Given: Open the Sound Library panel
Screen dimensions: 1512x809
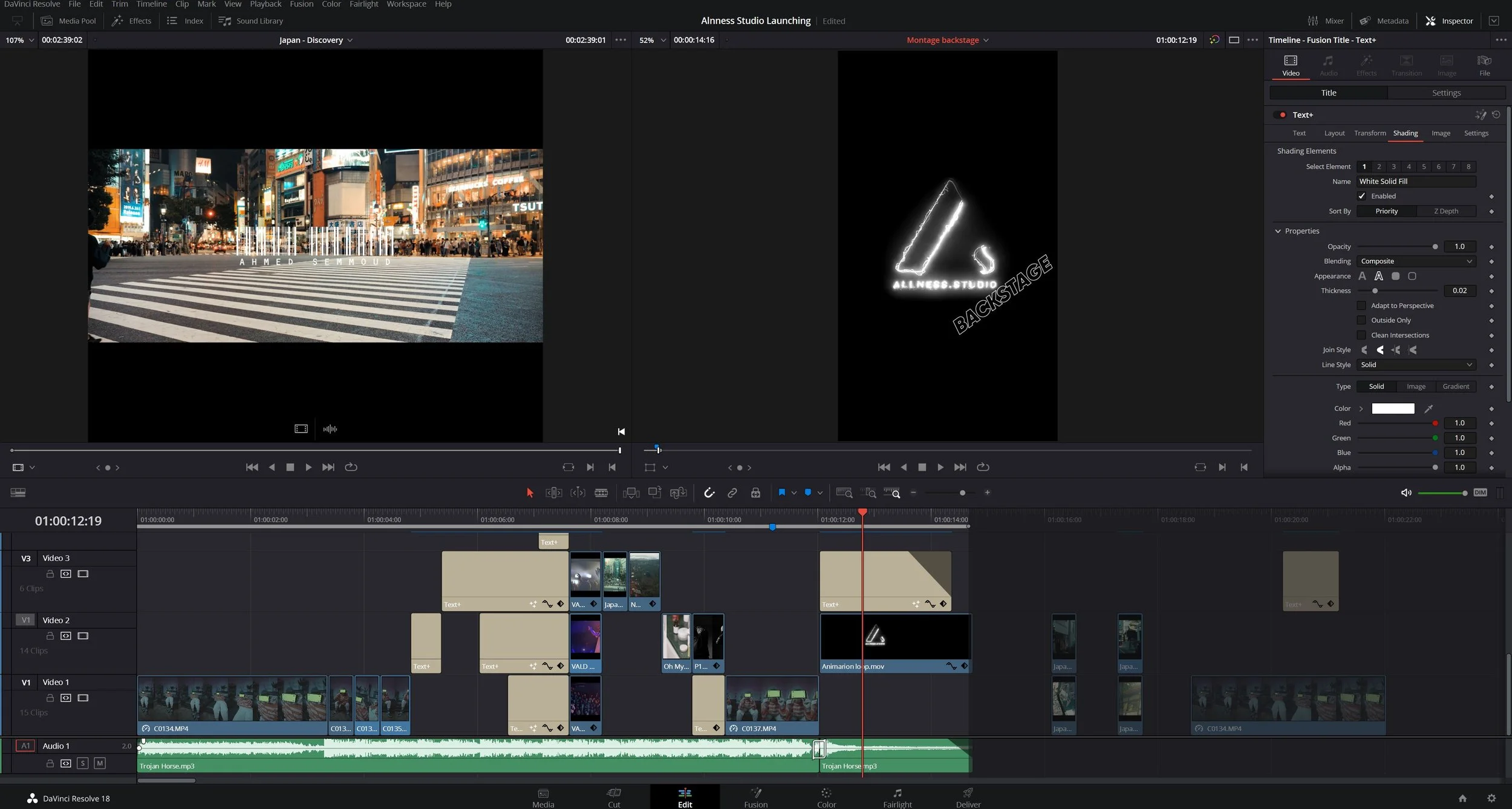Looking at the screenshot, I should (251, 21).
